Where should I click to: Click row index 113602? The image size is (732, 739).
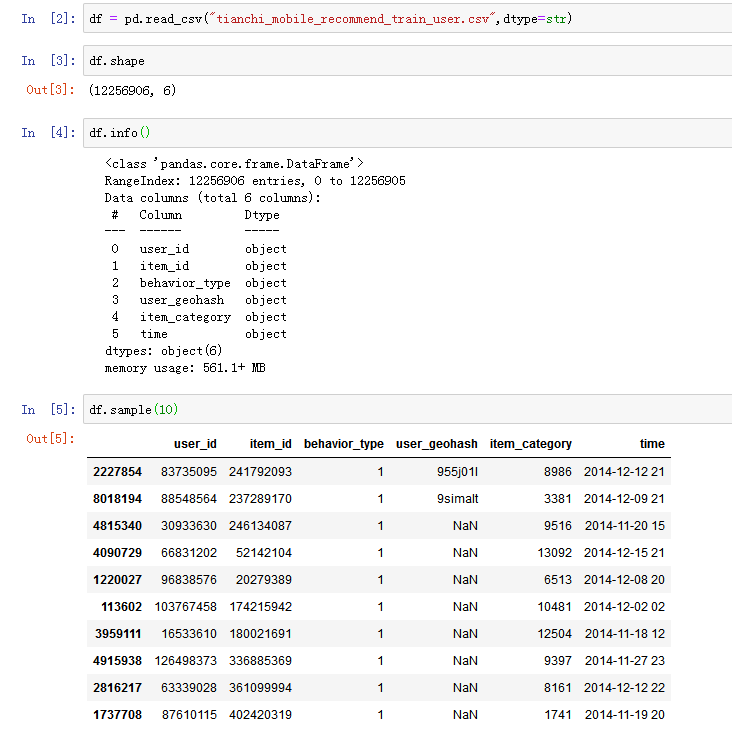(122, 607)
